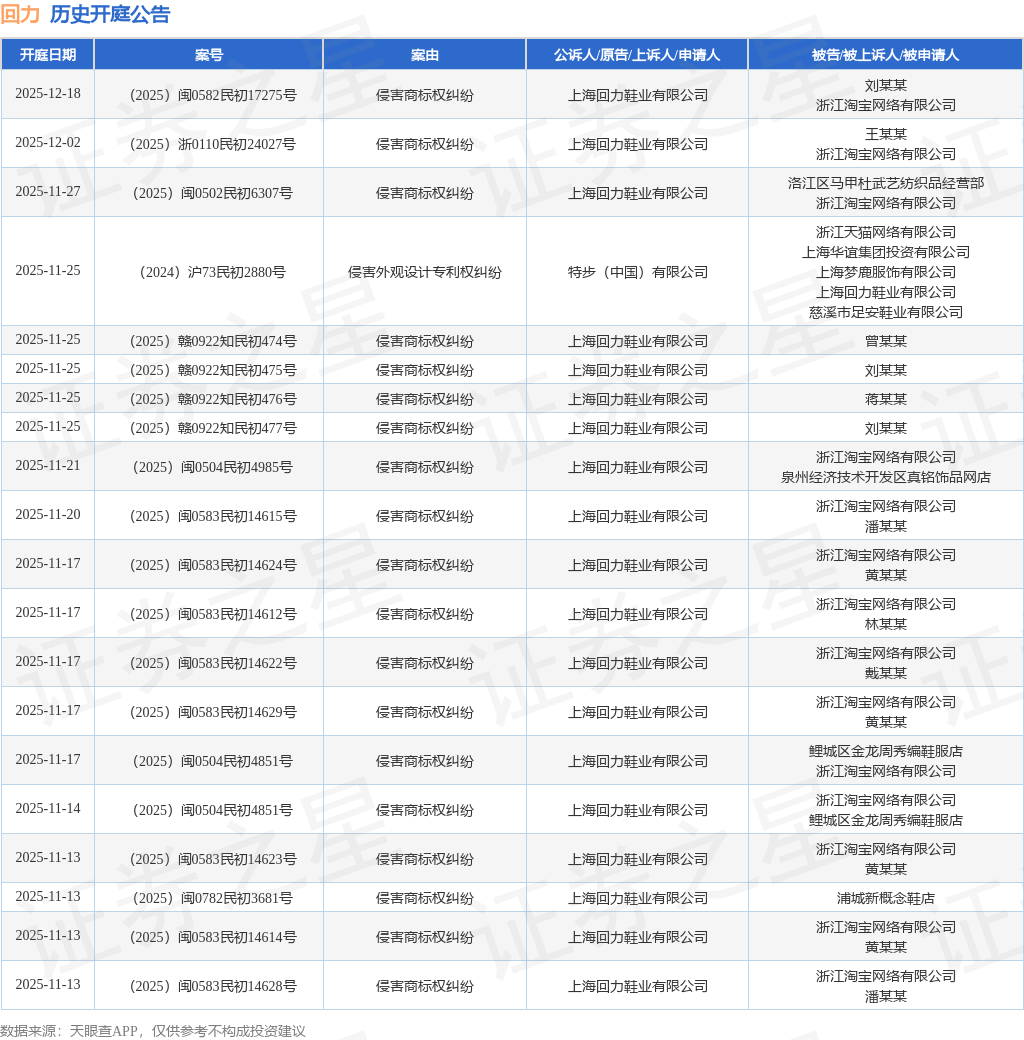Click defendant 戴某某
Image resolution: width=1024 pixels, height=1040 pixels.
click(x=885, y=673)
